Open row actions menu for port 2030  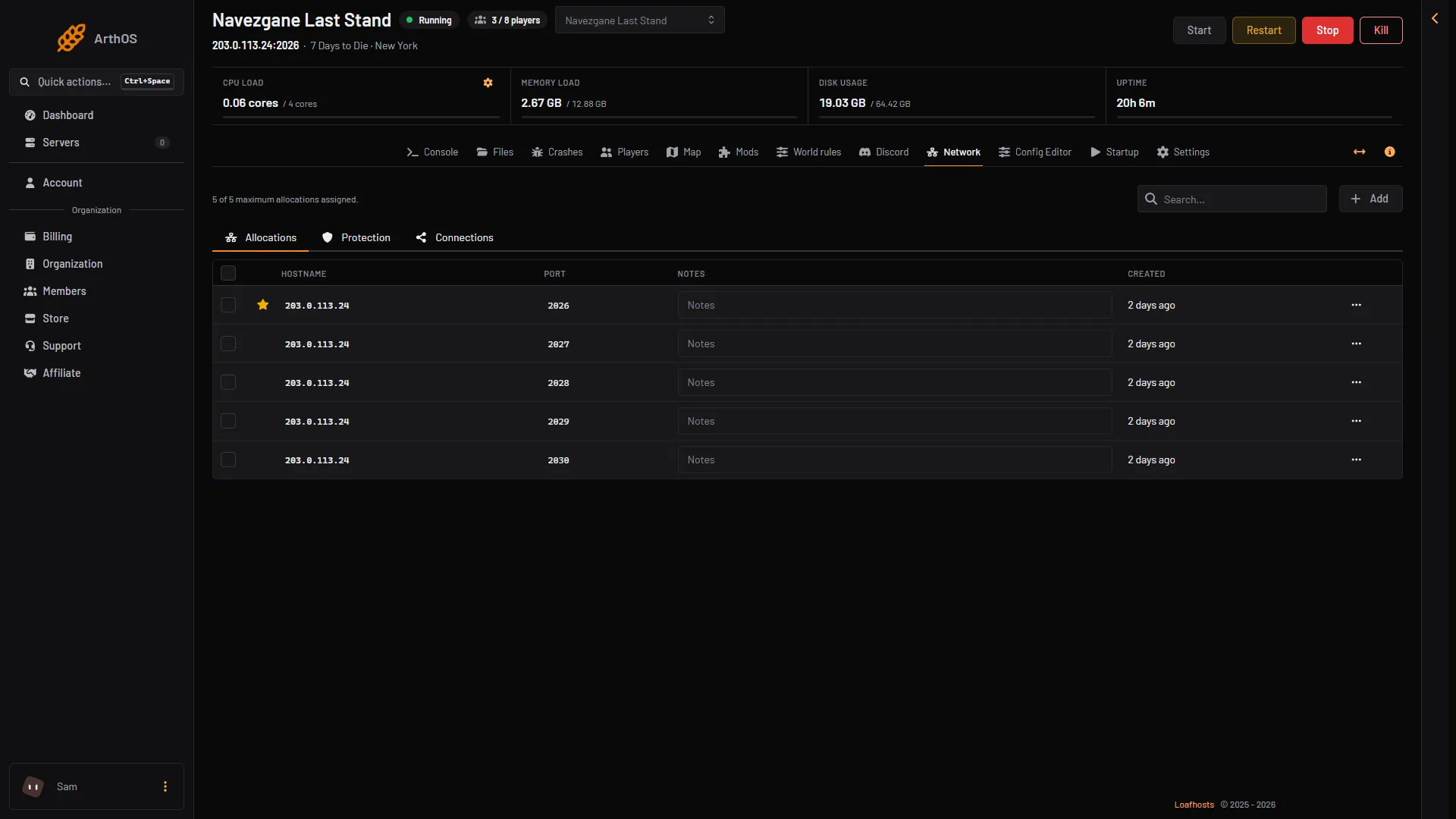pyautogui.click(x=1356, y=460)
